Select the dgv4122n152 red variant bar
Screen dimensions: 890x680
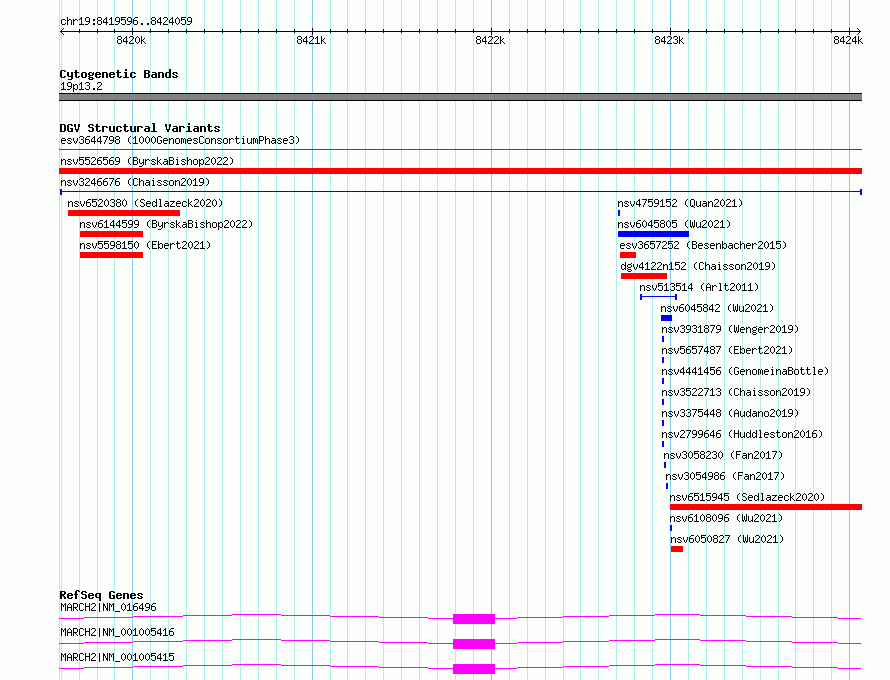pos(644,276)
